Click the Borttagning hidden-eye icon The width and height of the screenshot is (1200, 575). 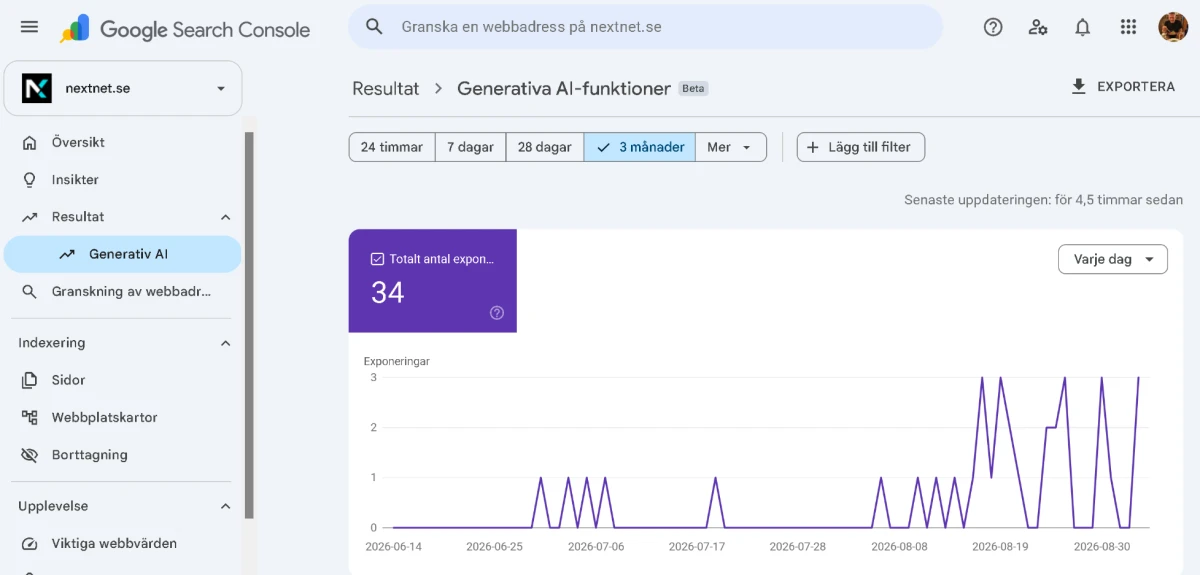30,455
